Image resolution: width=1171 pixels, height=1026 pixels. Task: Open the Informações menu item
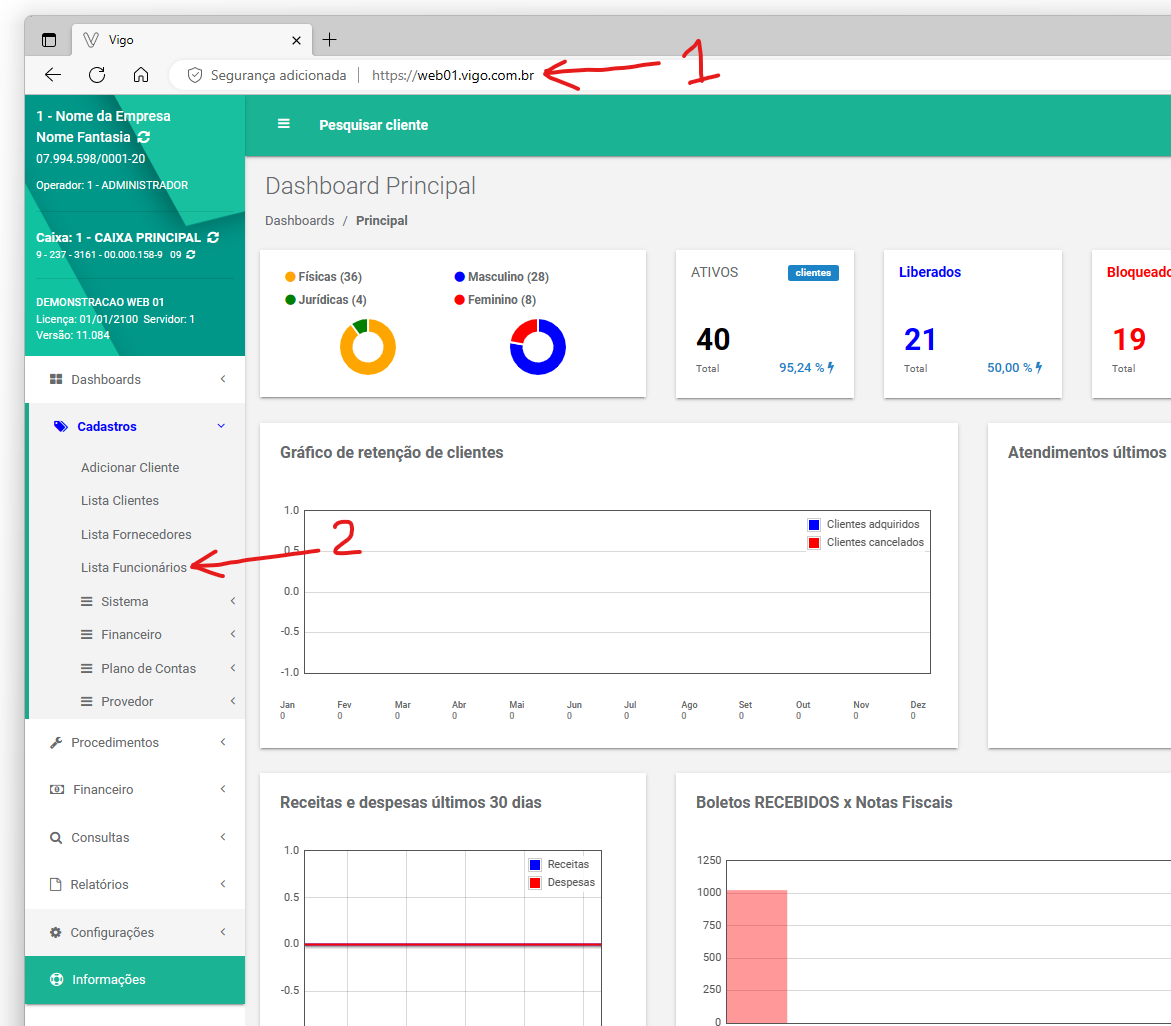coord(134,980)
